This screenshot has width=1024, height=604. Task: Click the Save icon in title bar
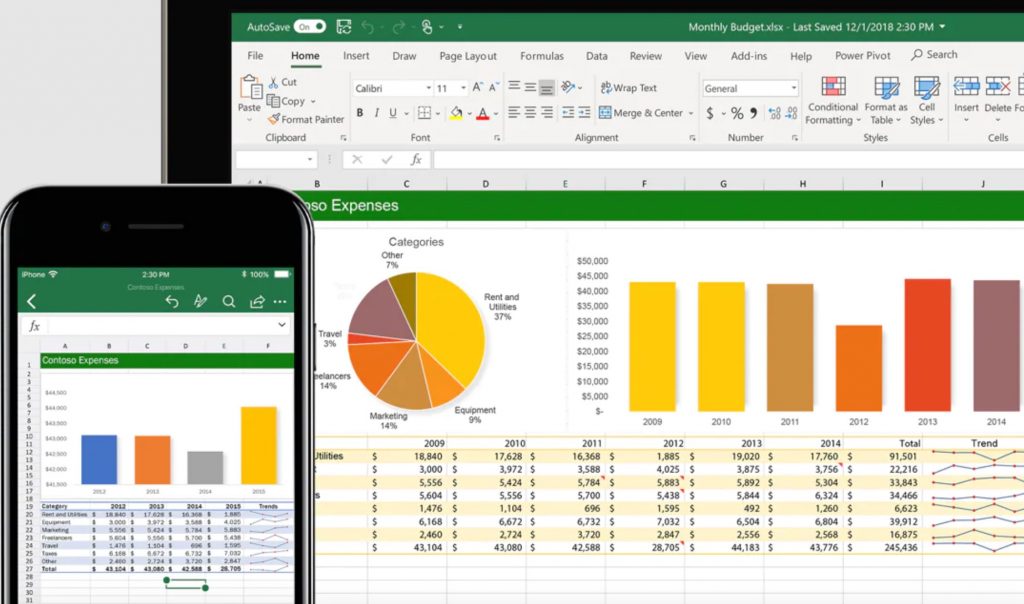pos(344,27)
